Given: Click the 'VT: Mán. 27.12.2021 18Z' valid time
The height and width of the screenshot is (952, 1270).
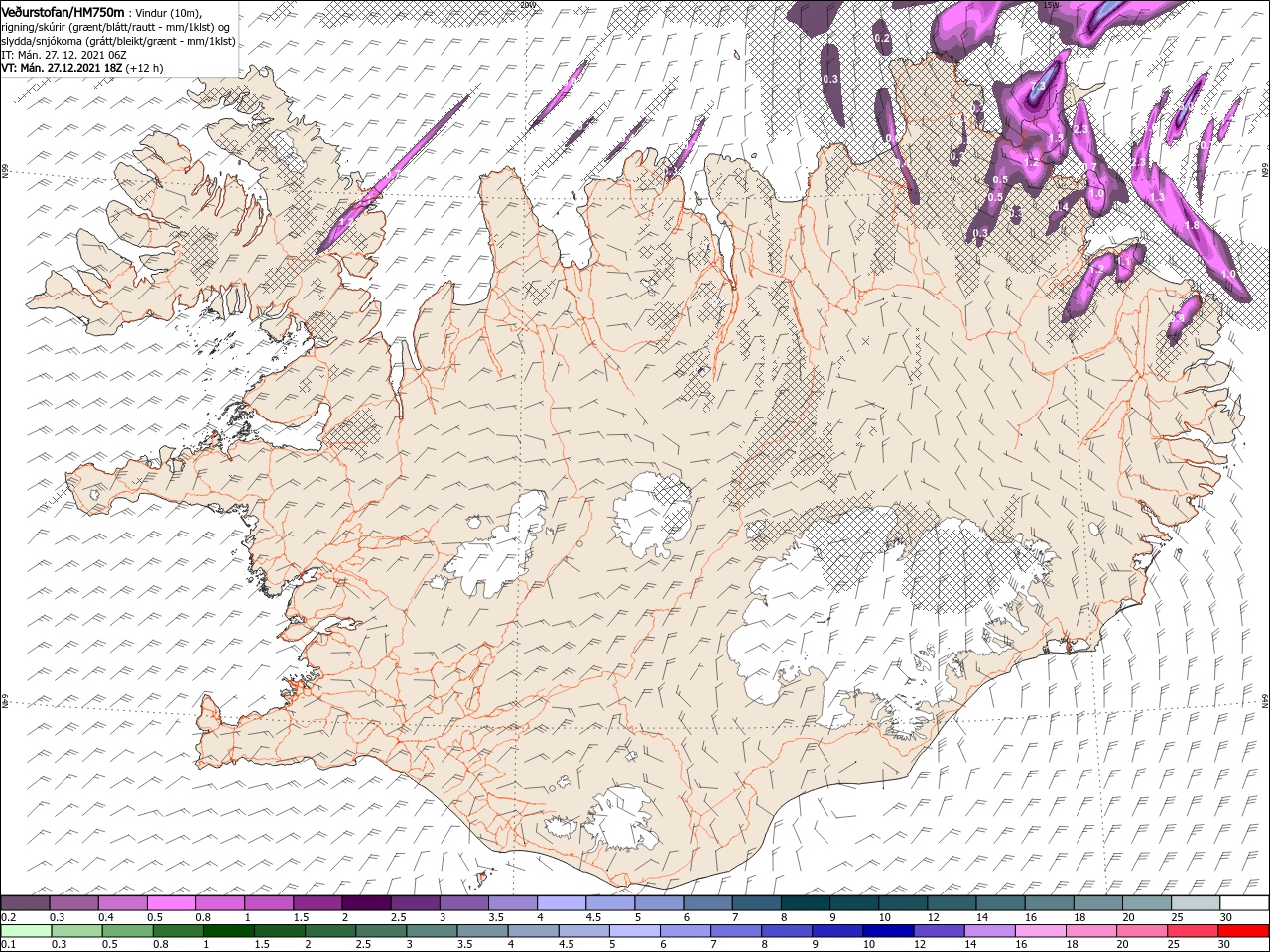Looking at the screenshot, I should point(62,68).
